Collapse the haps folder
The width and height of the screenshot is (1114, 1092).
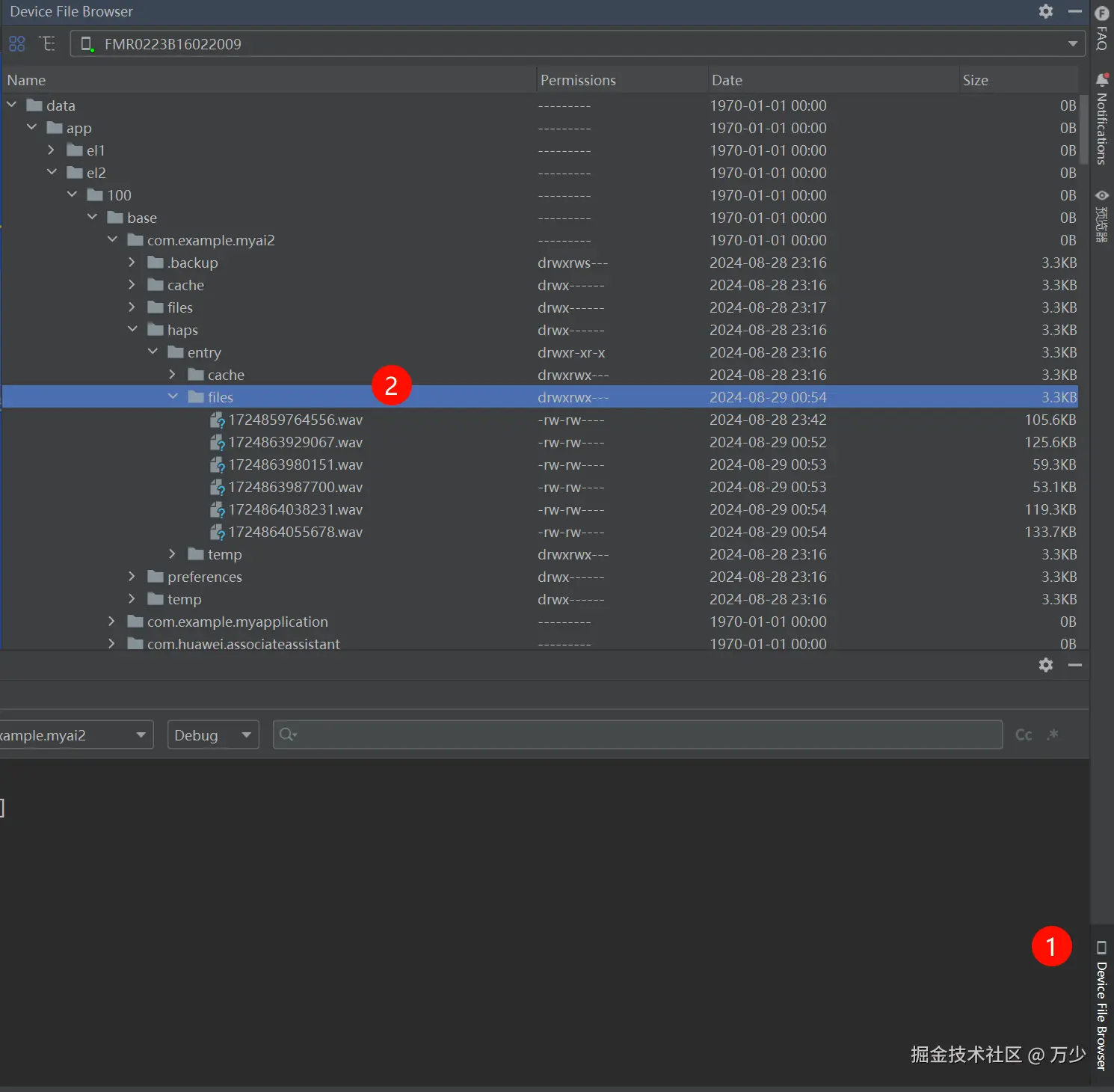point(132,329)
